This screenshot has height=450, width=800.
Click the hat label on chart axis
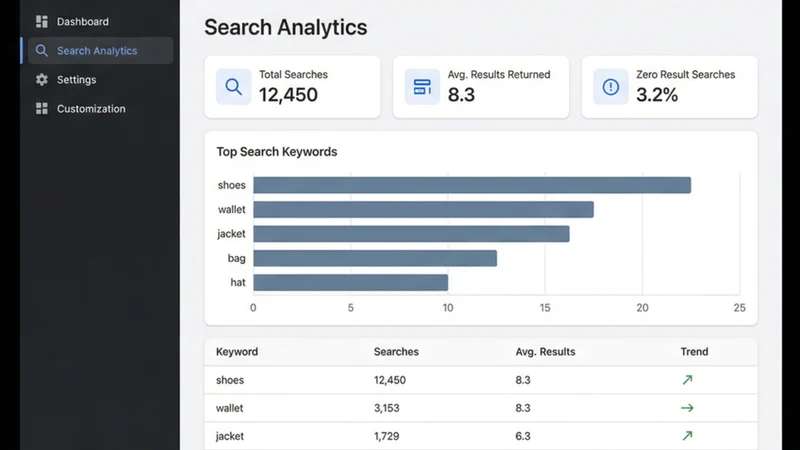[x=238, y=283]
